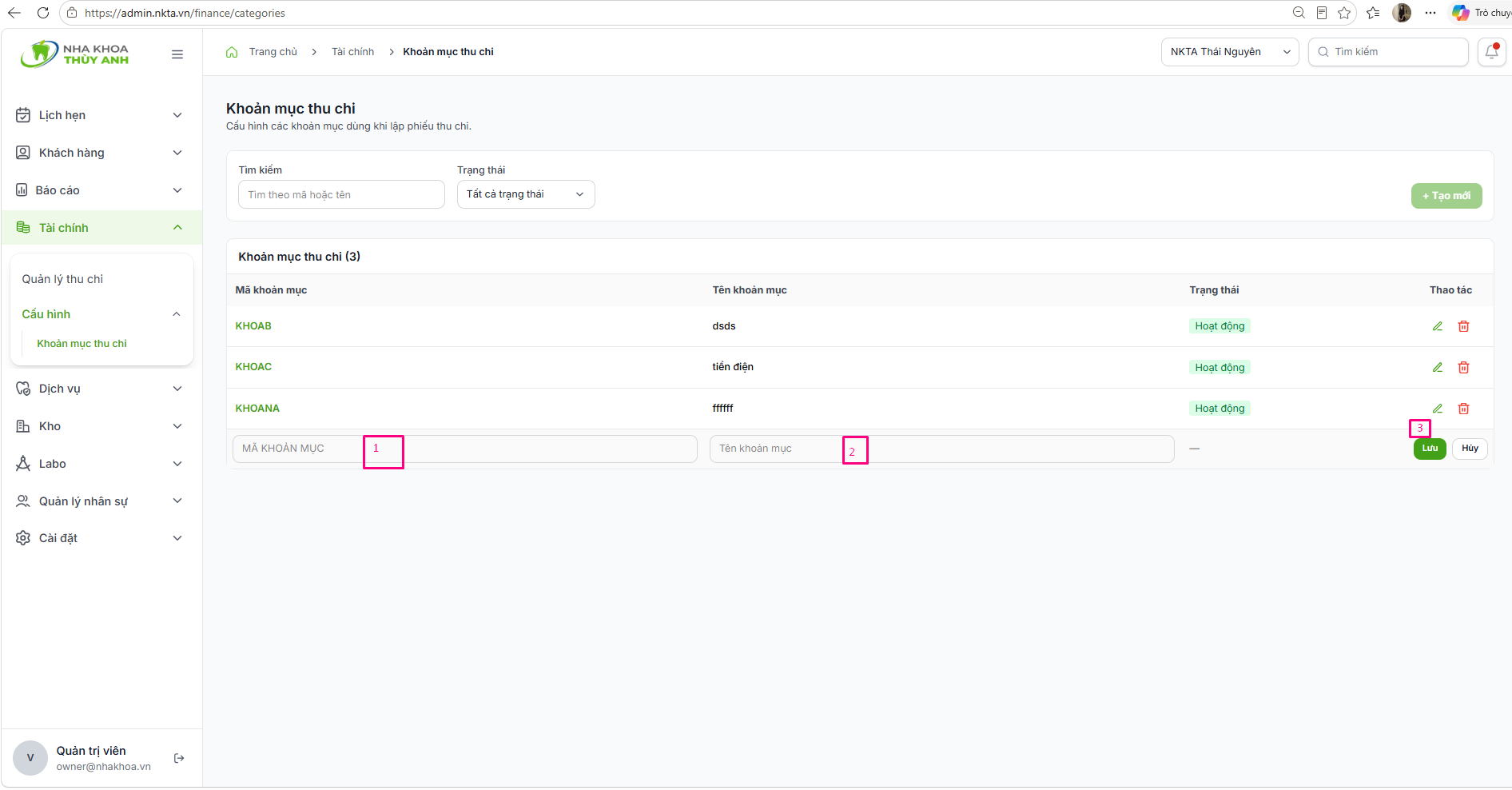This screenshot has width=1512, height=790.
Task: Expand the Khách hàng menu
Action: coord(101,153)
